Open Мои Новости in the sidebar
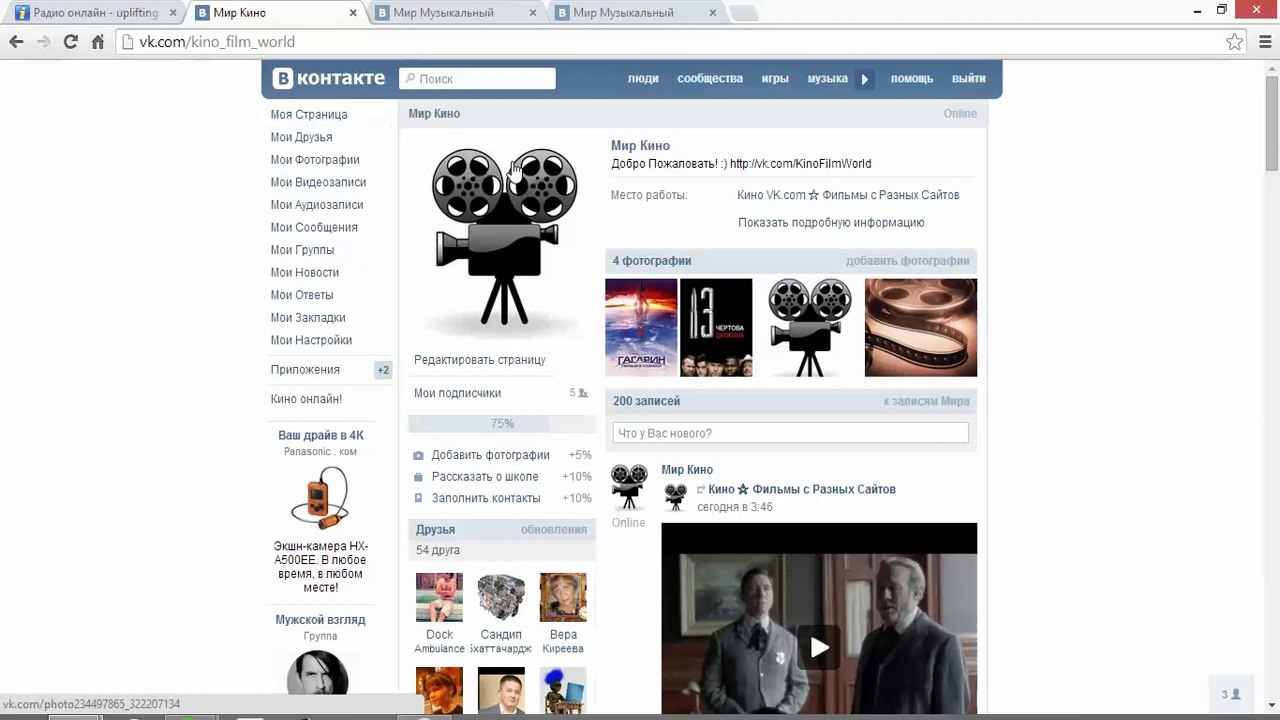The width and height of the screenshot is (1280, 720). pos(305,272)
